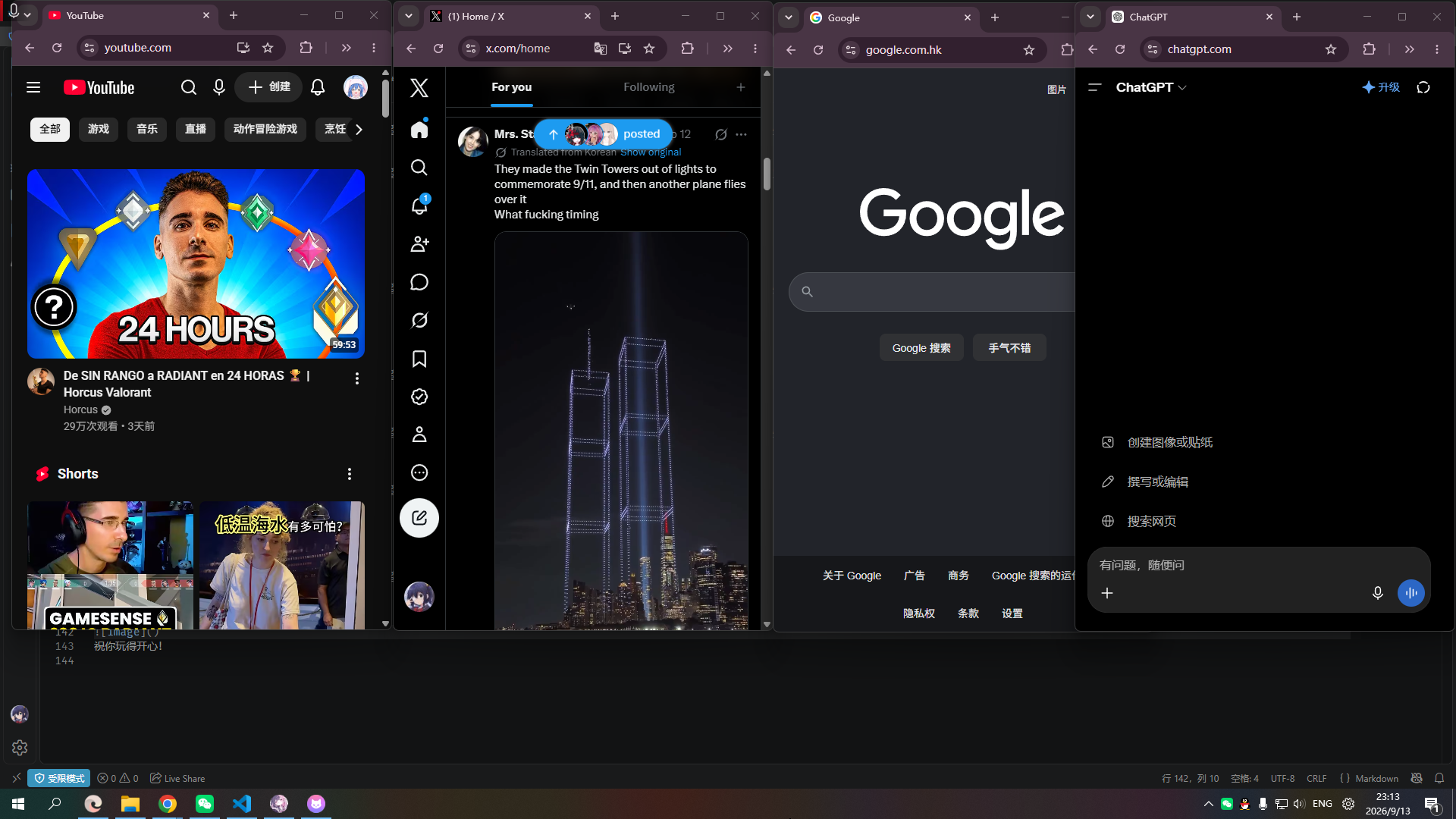Start ChatGPT temporary chat icon
The image size is (1456, 819).
point(1423,87)
